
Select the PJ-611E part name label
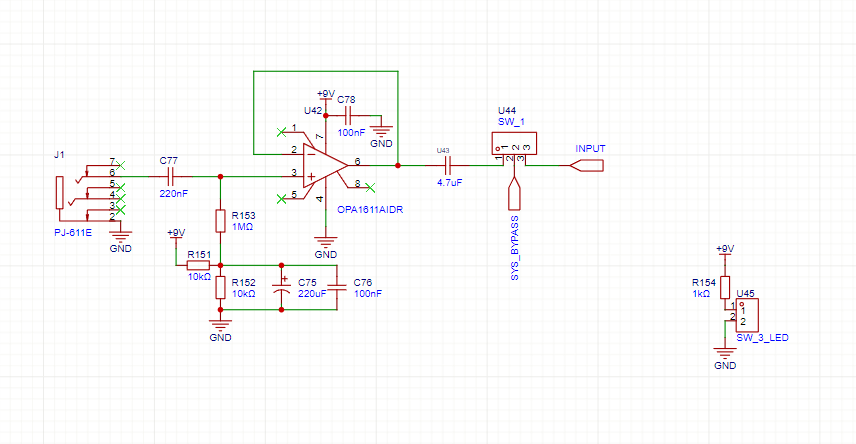(x=74, y=232)
